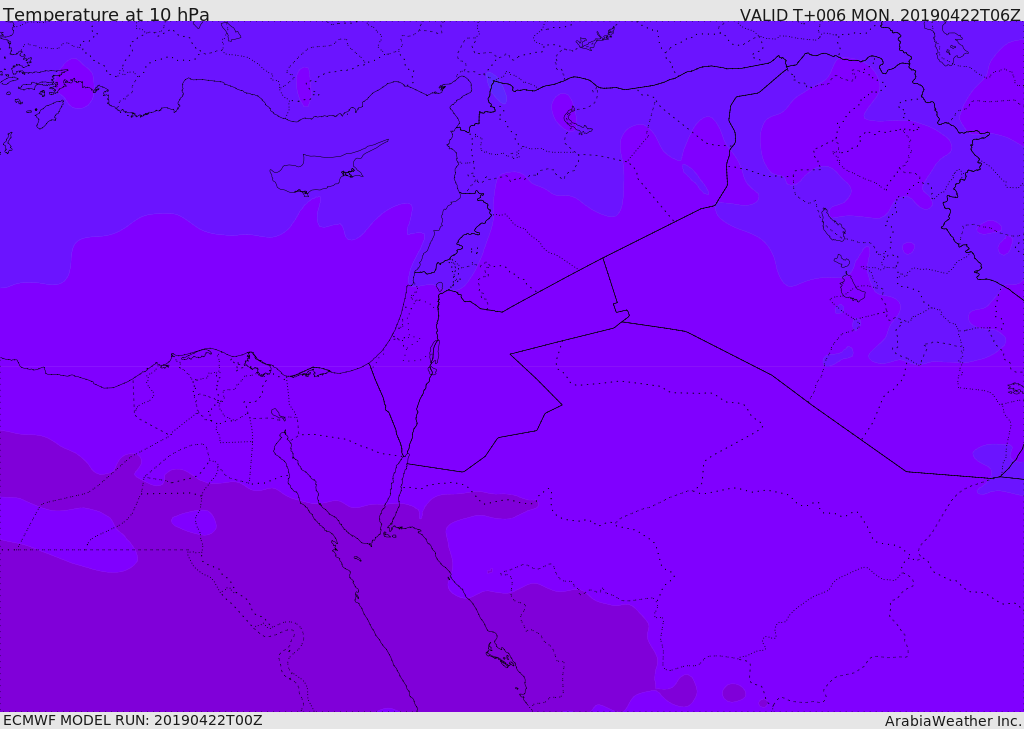Click the 'ECMWF MODEL RUN: 20190422T00Z' label
The height and width of the screenshot is (729, 1024).
pos(133,720)
